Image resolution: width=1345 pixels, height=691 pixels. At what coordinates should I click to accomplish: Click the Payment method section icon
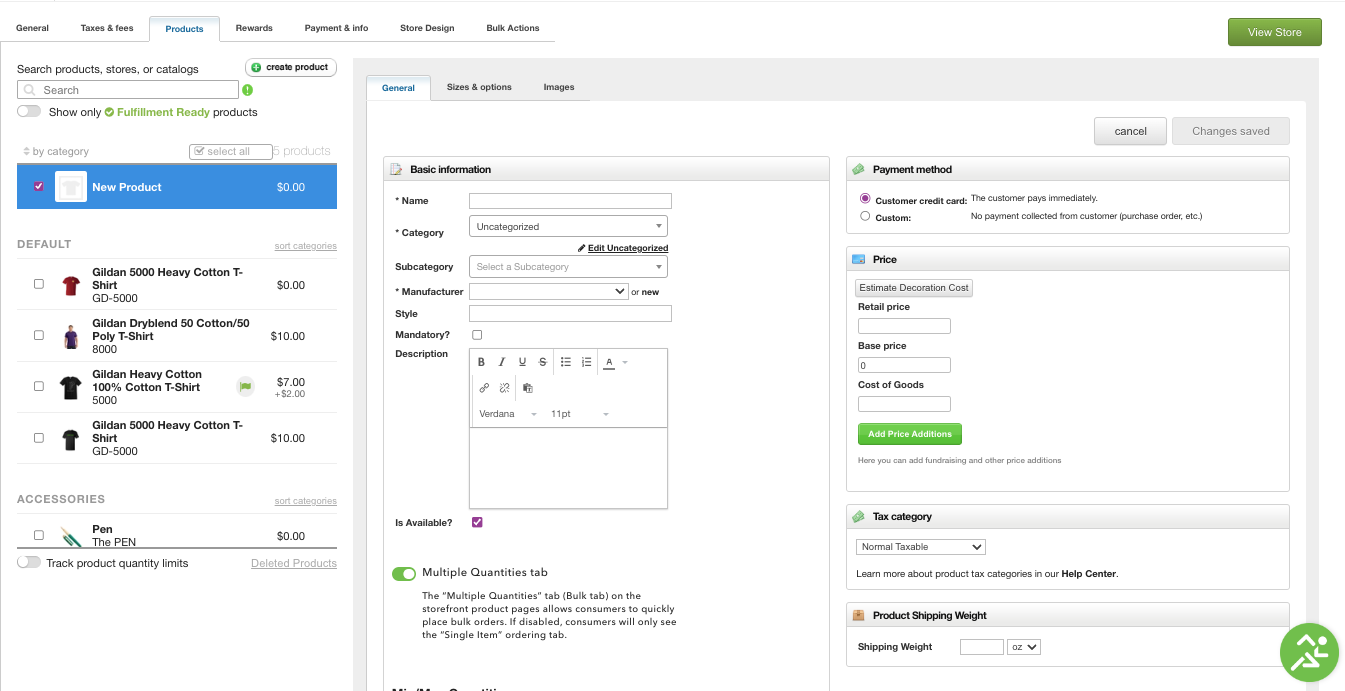tap(858, 170)
